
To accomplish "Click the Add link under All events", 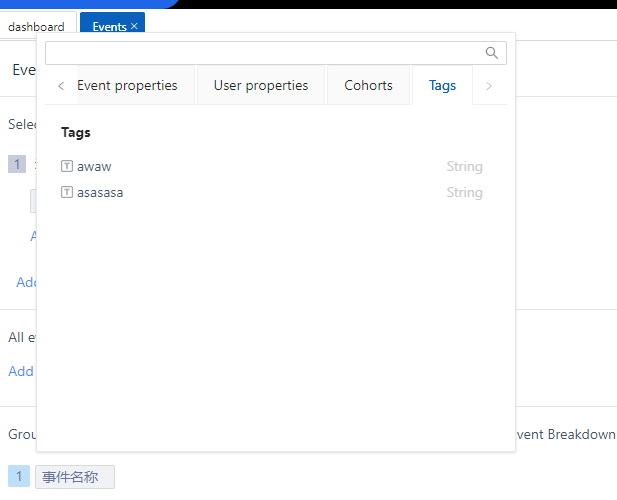I will coord(21,371).
